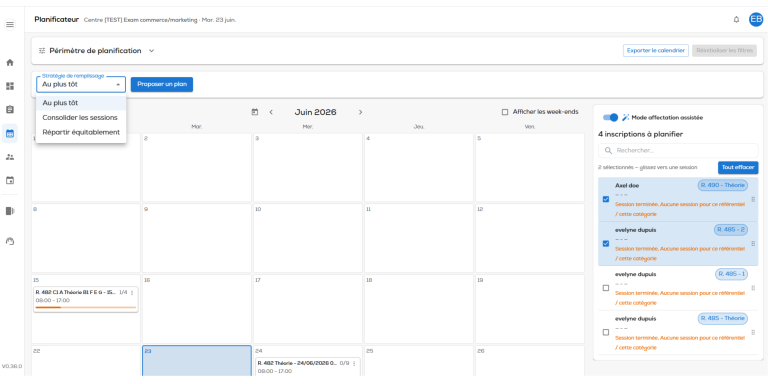Image resolution: width=768 pixels, height=384 pixels.
Task: Click Proposer un plan button
Action: [x=162, y=84]
